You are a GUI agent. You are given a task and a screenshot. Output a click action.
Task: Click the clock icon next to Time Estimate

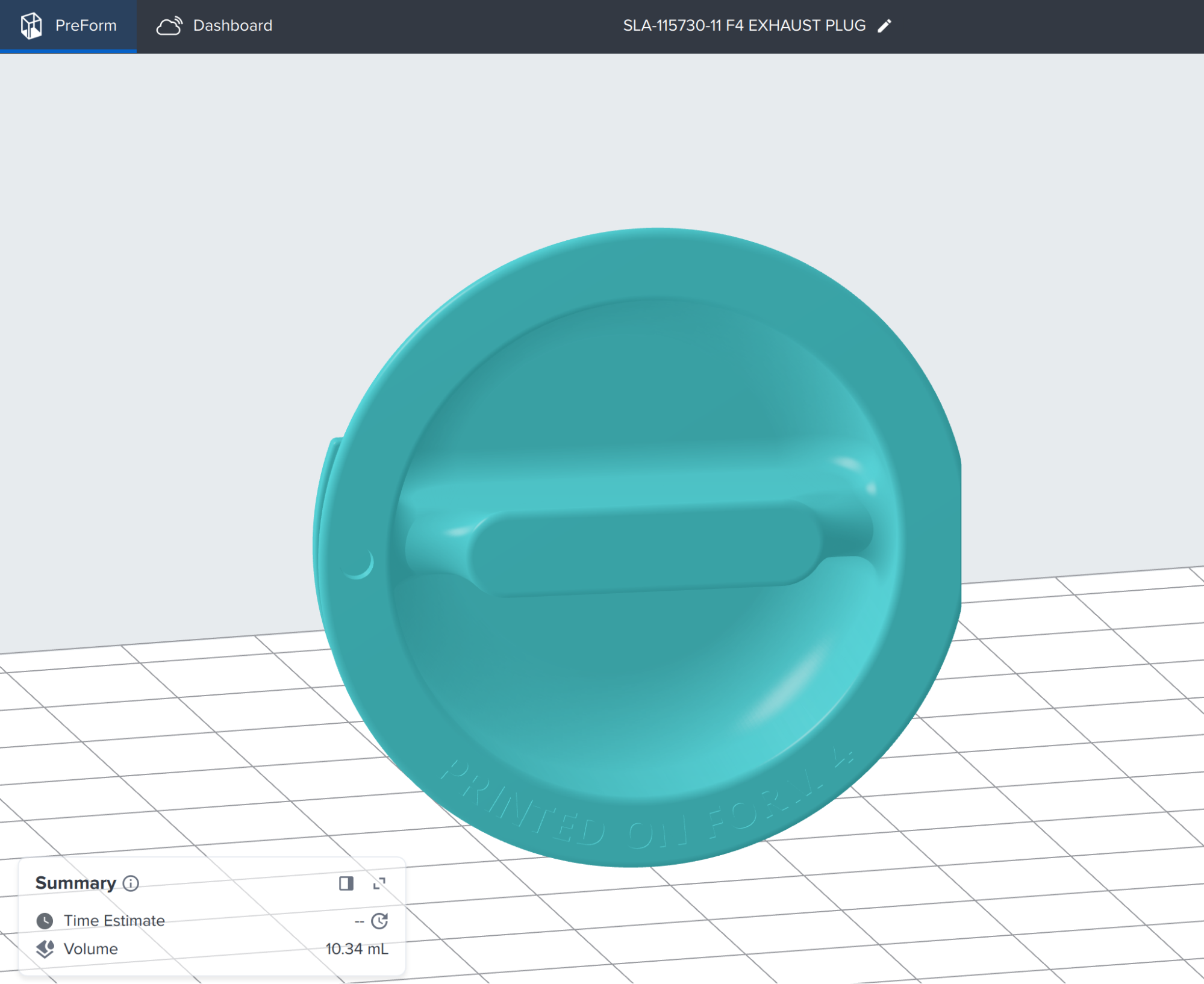[x=45, y=920]
